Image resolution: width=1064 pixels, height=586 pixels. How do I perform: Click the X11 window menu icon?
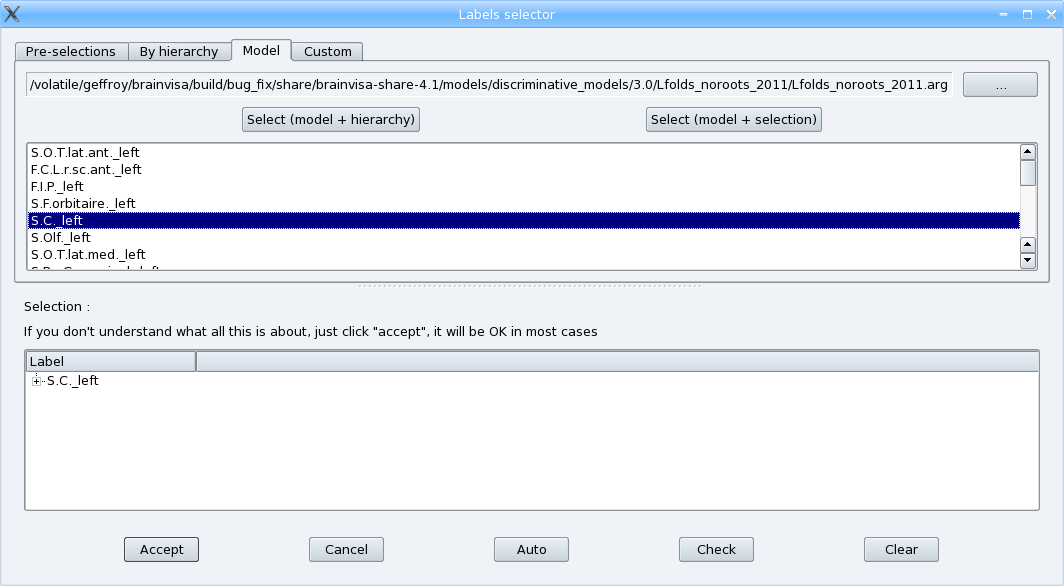coord(12,14)
